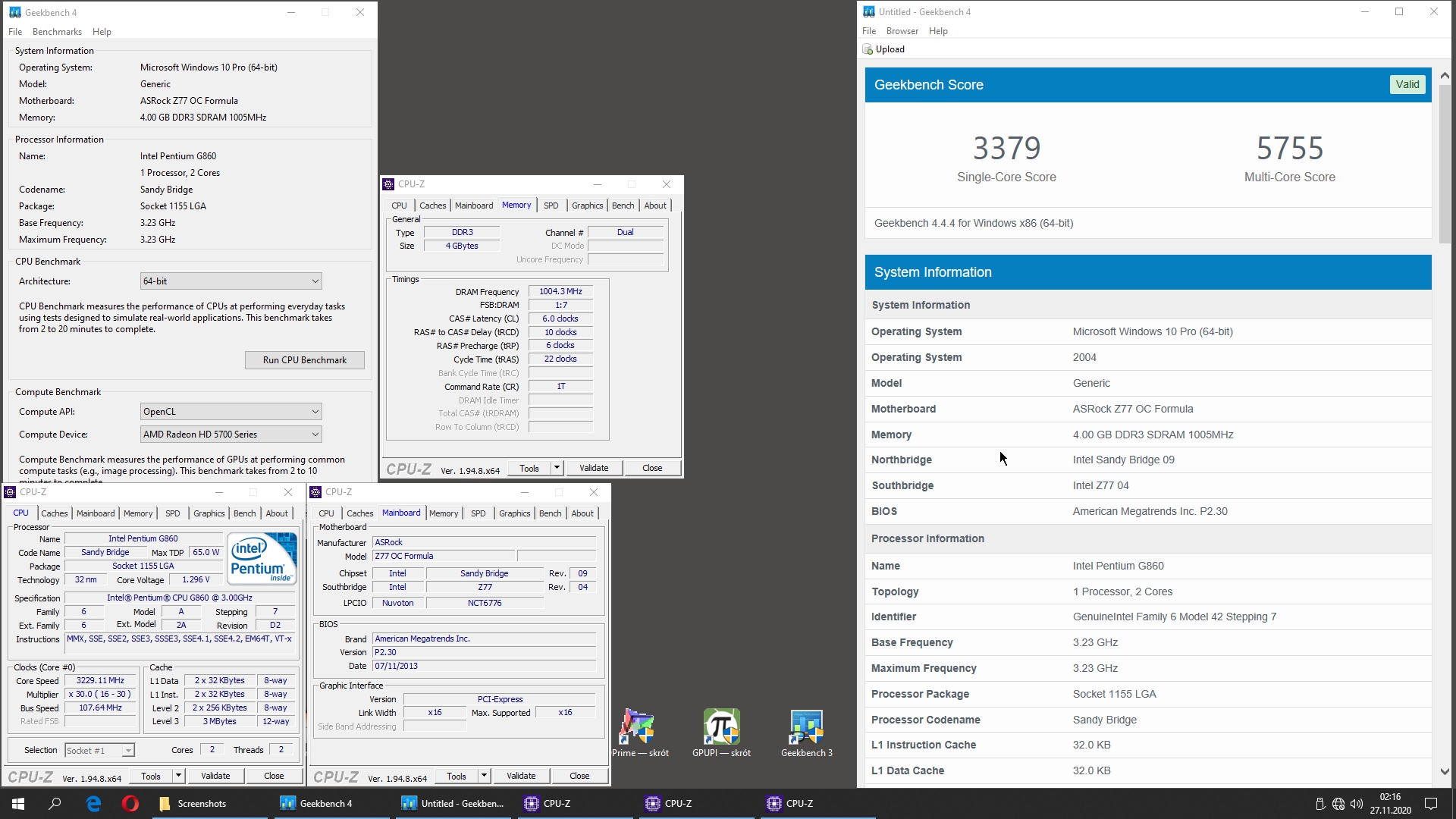Screen dimensions: 1456x819
Task: Launch Opera browser from taskbar
Action: [x=130, y=804]
